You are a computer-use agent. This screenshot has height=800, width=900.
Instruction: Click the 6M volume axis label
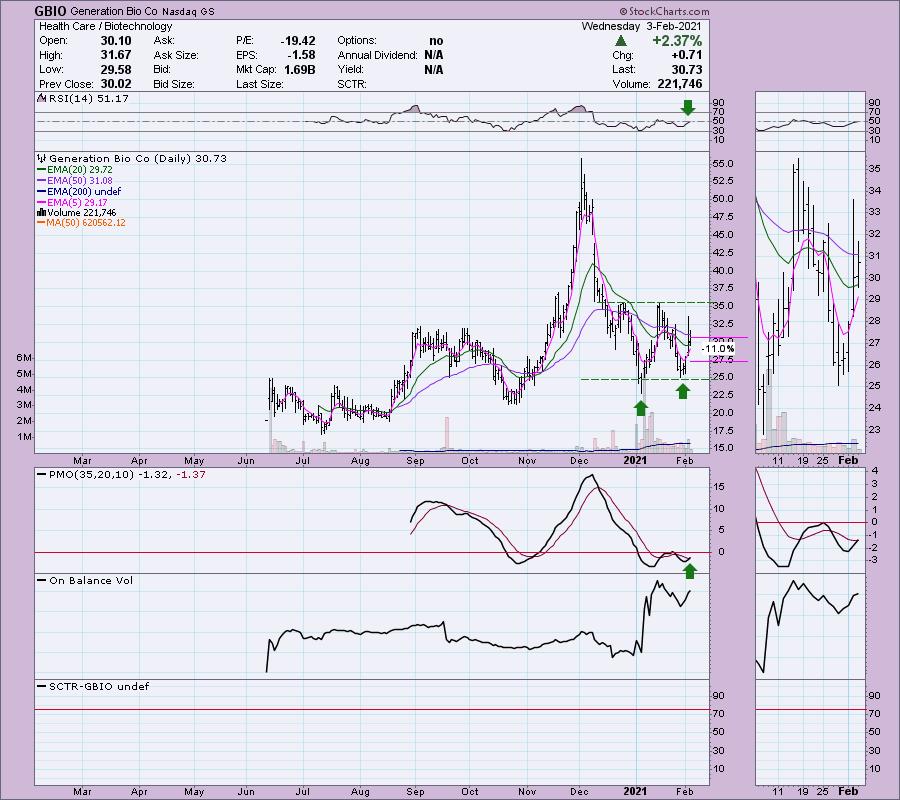click(24, 358)
